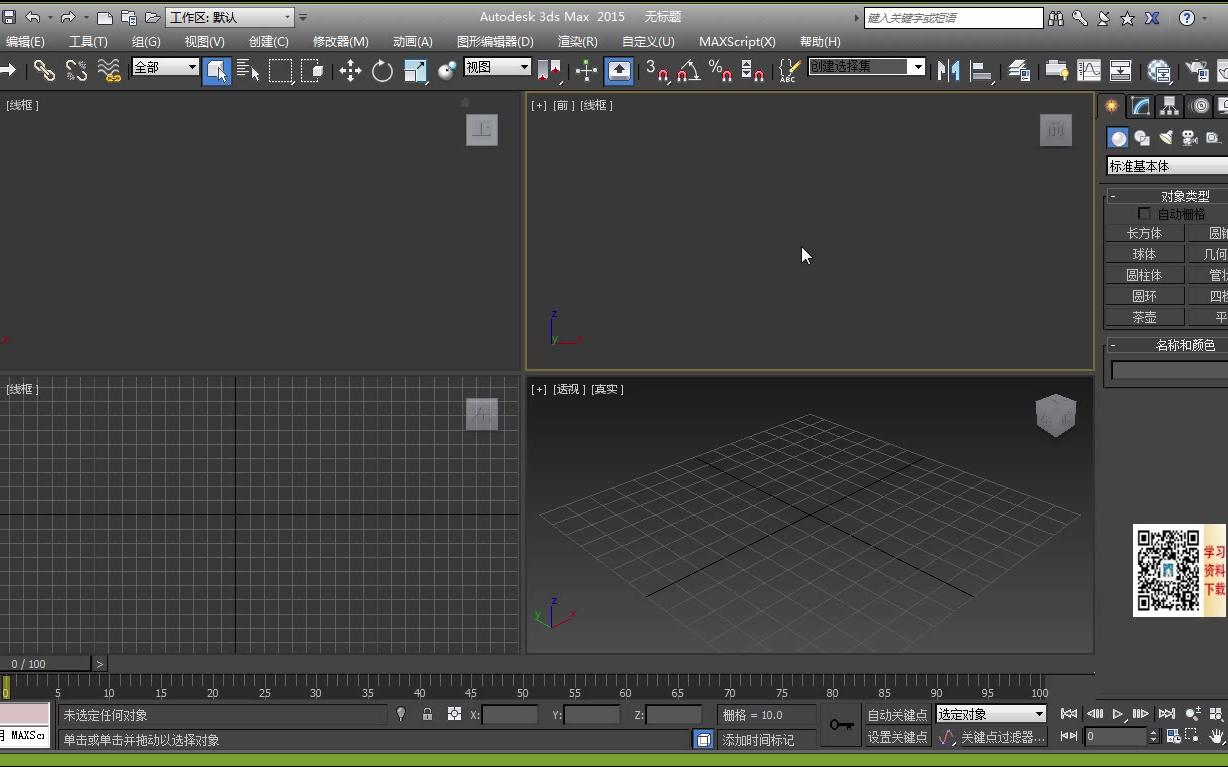Switch to the Modify command panel

(1139, 106)
